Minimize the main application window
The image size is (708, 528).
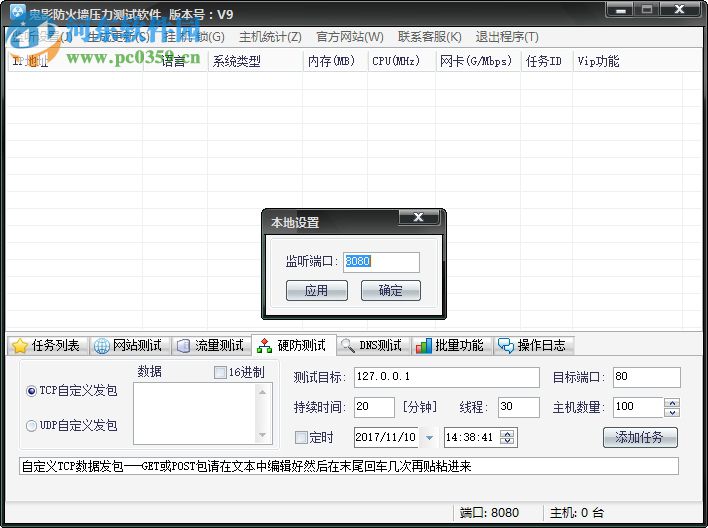(x=620, y=9)
